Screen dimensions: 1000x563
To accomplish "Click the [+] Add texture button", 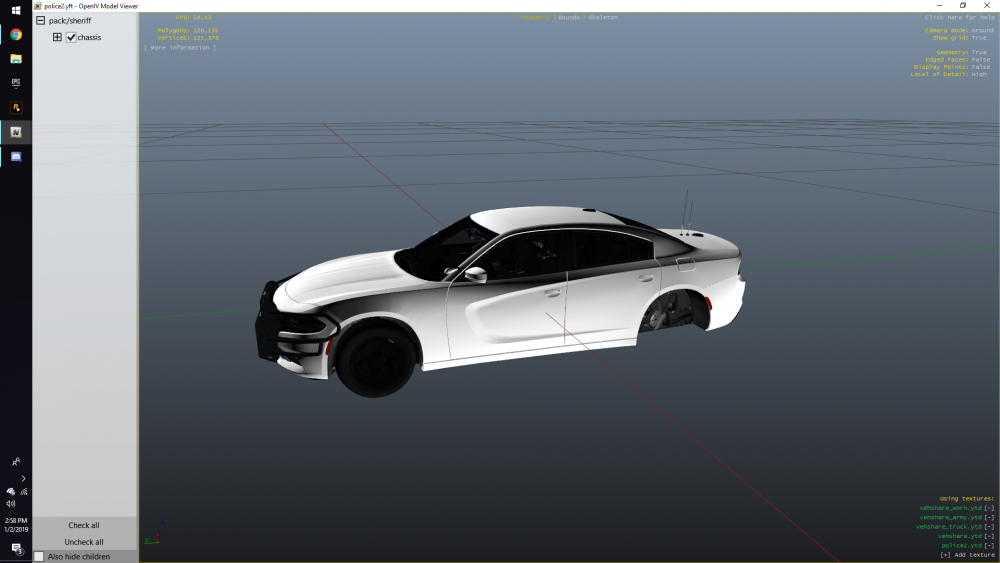I will pos(967,555).
